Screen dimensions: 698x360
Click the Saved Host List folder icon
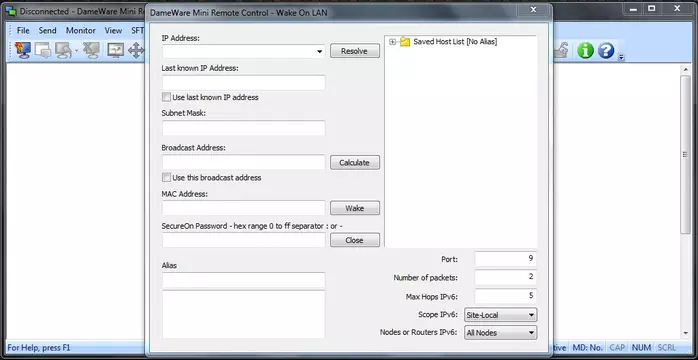[405, 42]
